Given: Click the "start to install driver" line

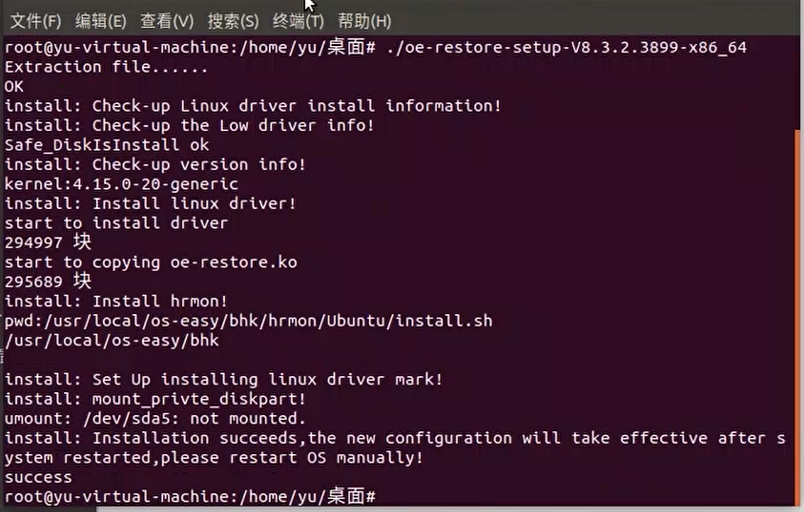Looking at the screenshot, I should pos(116,223).
